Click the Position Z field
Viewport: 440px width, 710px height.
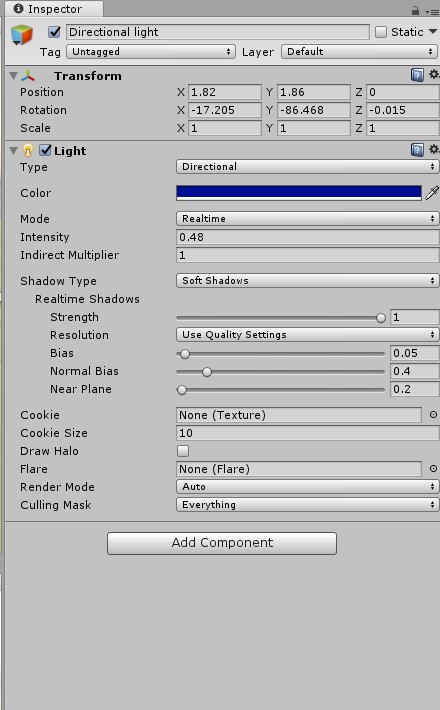click(403, 92)
